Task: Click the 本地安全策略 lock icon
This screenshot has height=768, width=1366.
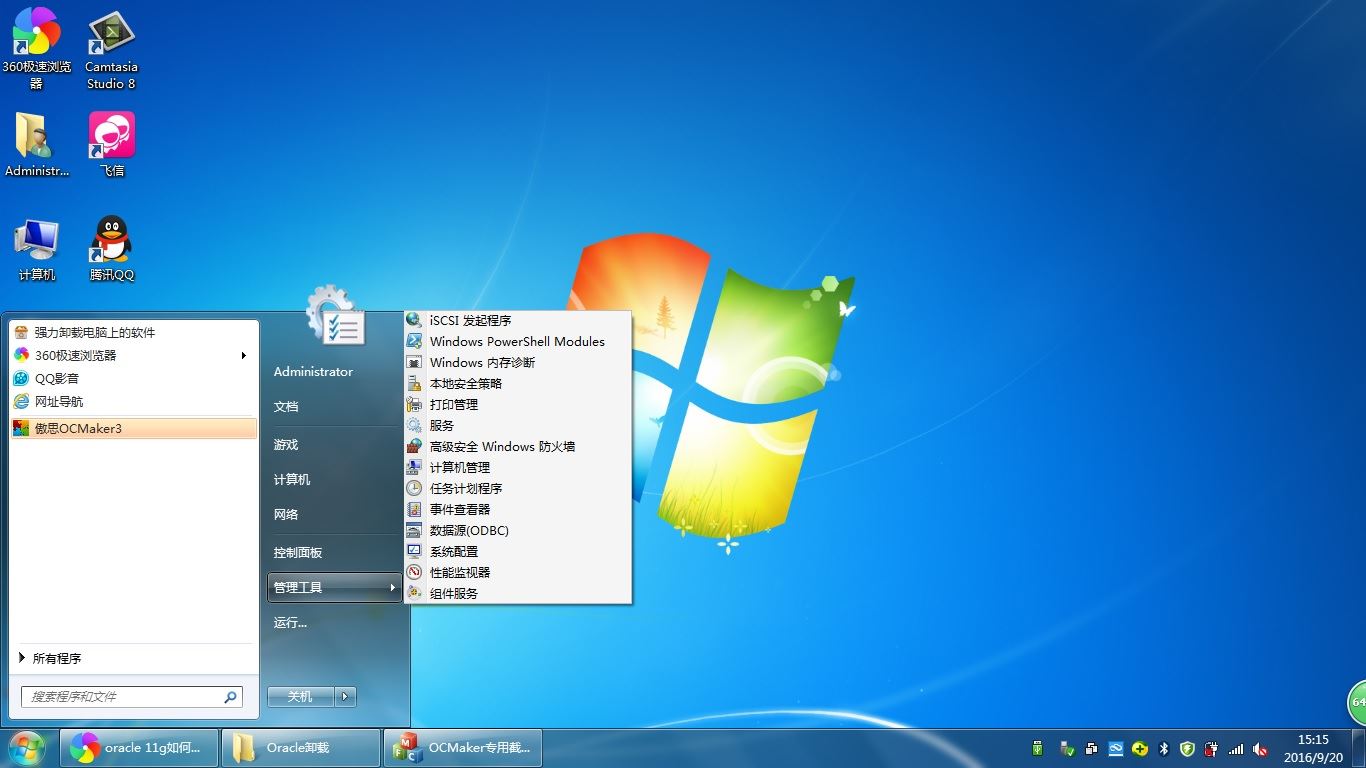Action: (413, 383)
